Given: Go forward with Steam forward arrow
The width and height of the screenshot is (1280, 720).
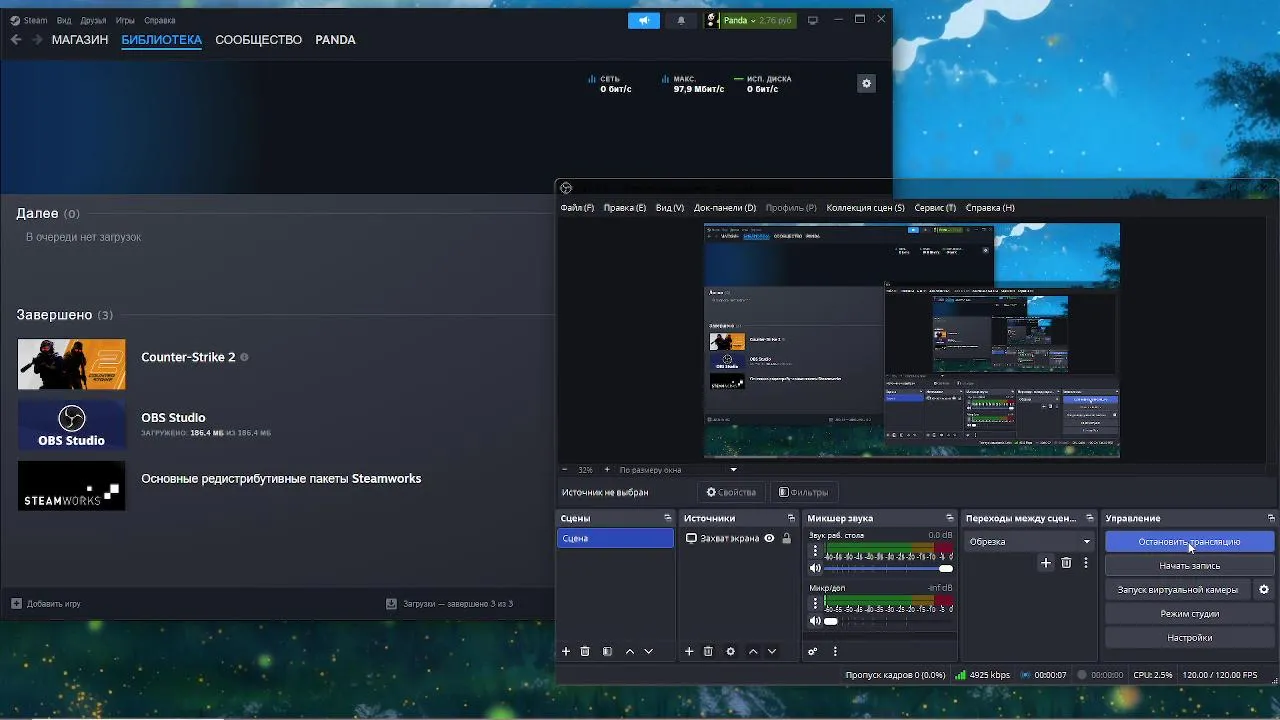Looking at the screenshot, I should point(37,40).
